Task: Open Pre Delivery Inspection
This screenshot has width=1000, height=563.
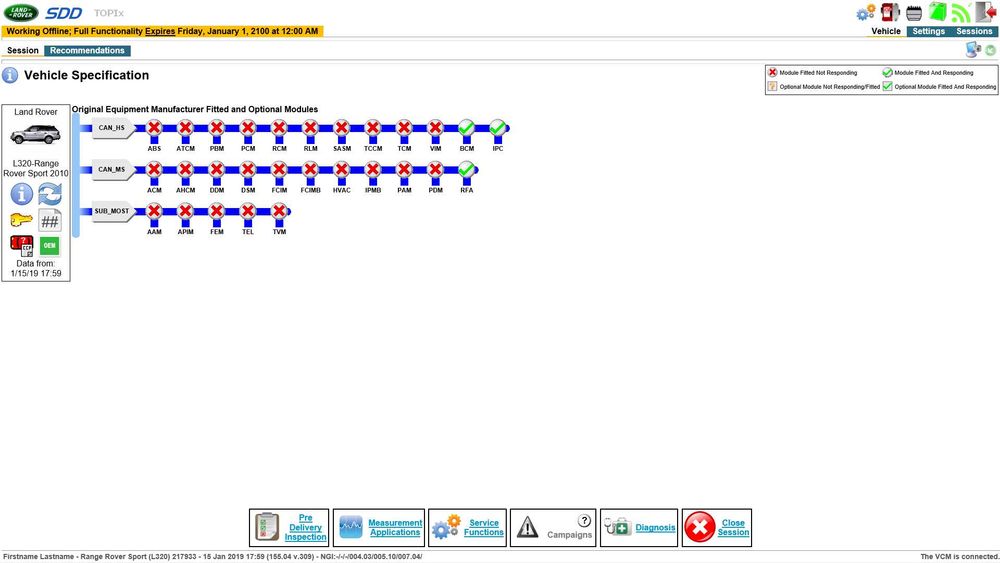Action: pyautogui.click(x=289, y=527)
